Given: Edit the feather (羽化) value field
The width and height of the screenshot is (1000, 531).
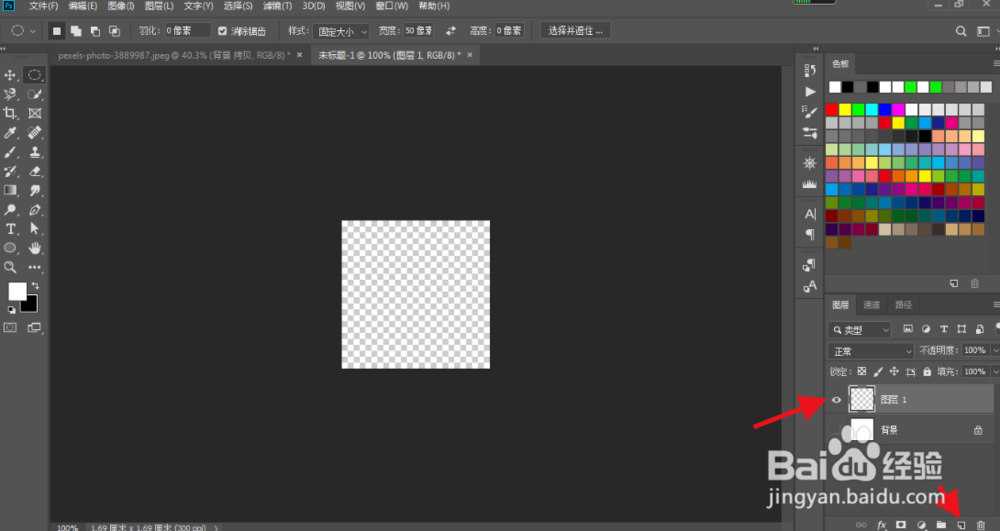Looking at the screenshot, I should pyautogui.click(x=188, y=31).
